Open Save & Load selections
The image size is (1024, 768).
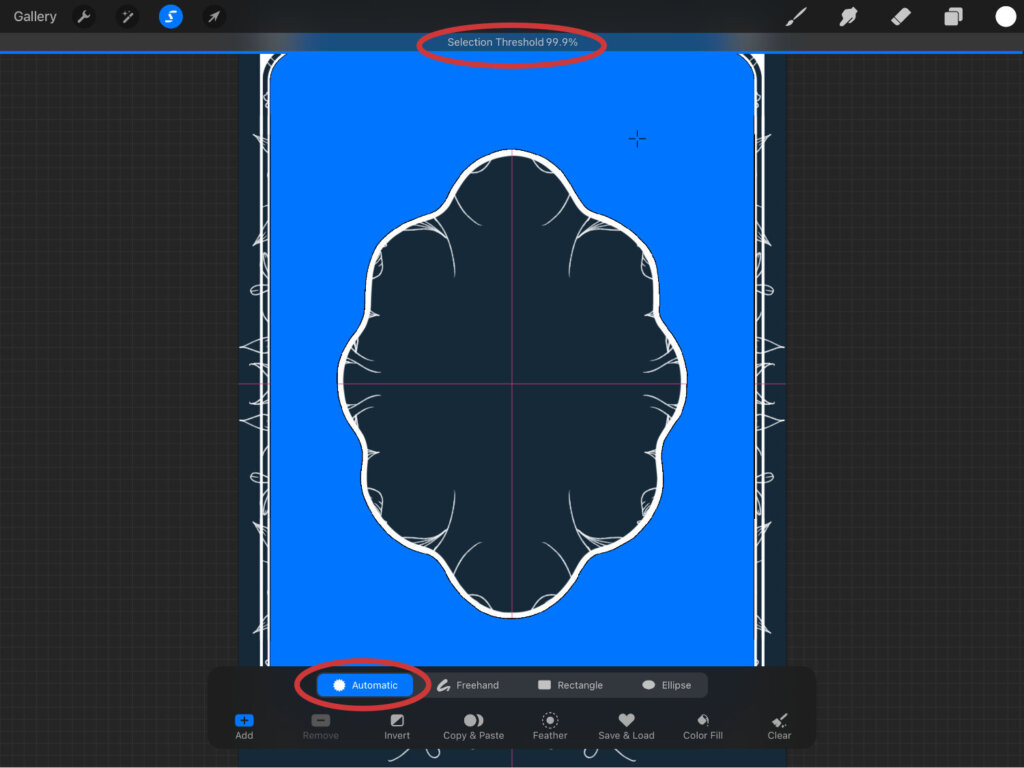[626, 726]
